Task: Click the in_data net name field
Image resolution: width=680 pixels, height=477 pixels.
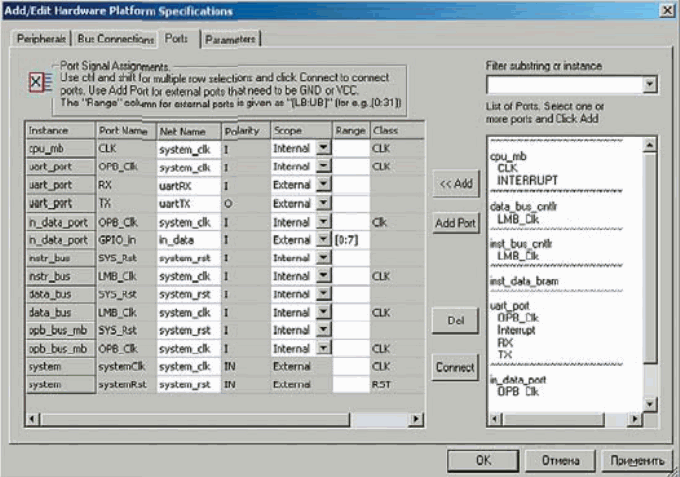Action: [x=187, y=239]
